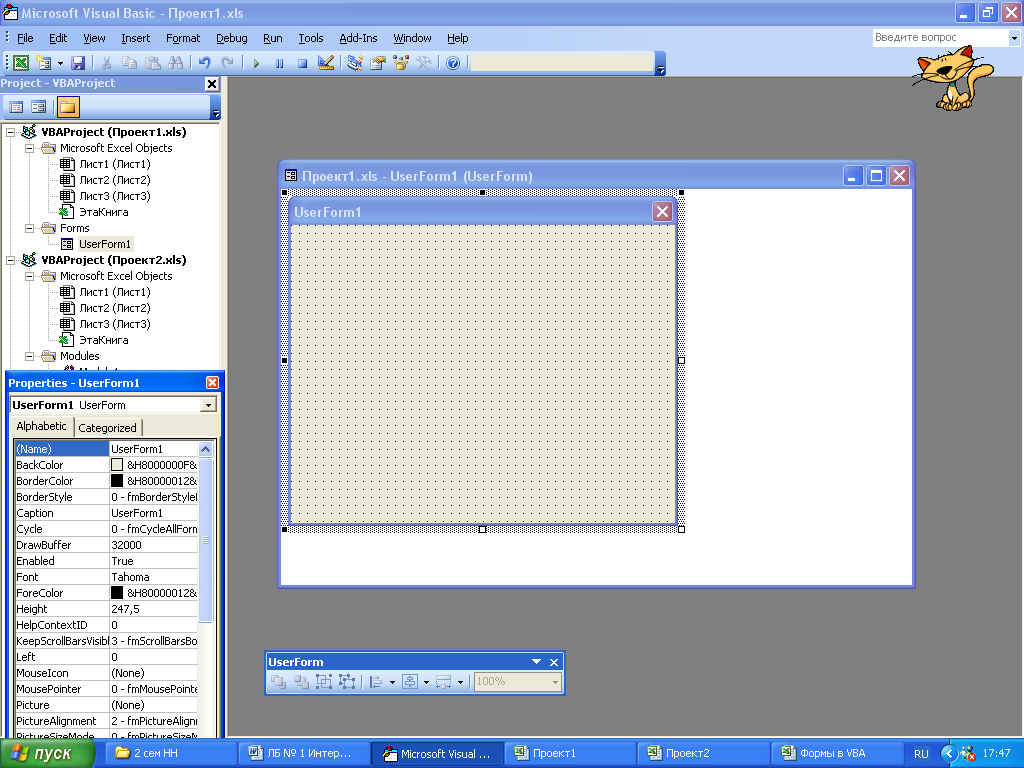Image resolution: width=1024 pixels, height=768 pixels.
Task: Open the 100% zoom combo box
Action: (517, 682)
